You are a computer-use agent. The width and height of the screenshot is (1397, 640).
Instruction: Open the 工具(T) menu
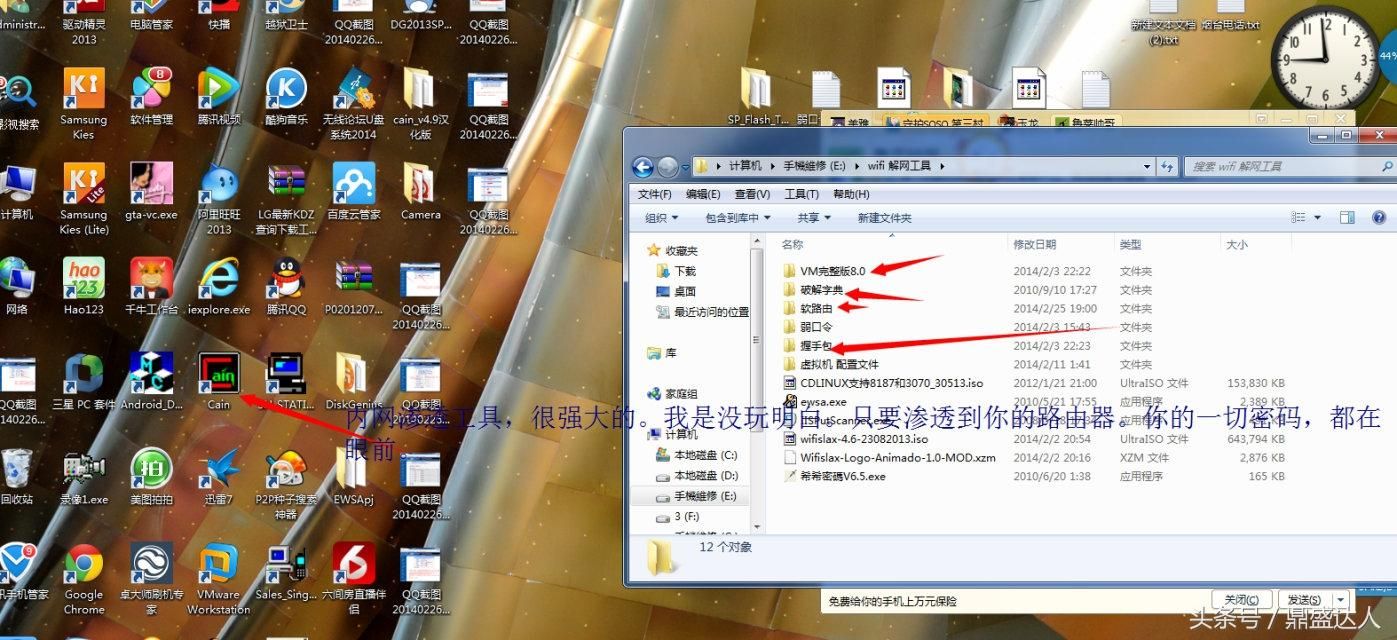802,194
